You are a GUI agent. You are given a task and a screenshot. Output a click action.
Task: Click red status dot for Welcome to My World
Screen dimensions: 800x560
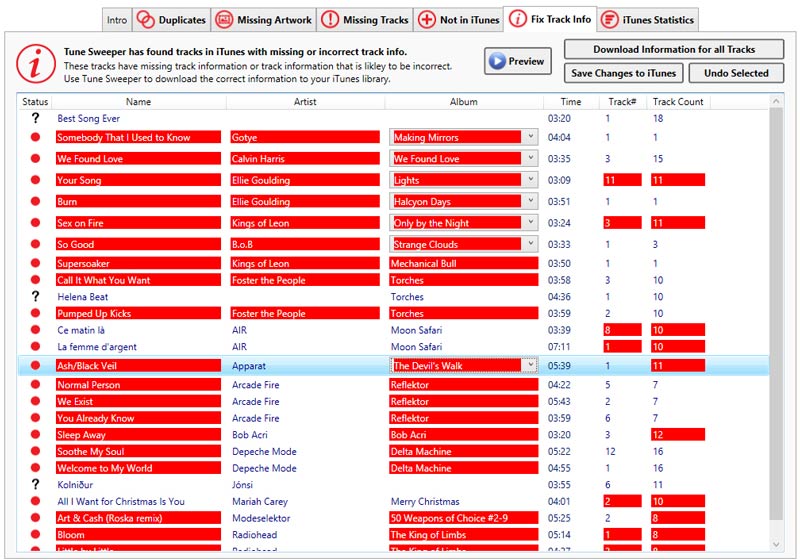click(x=35, y=468)
